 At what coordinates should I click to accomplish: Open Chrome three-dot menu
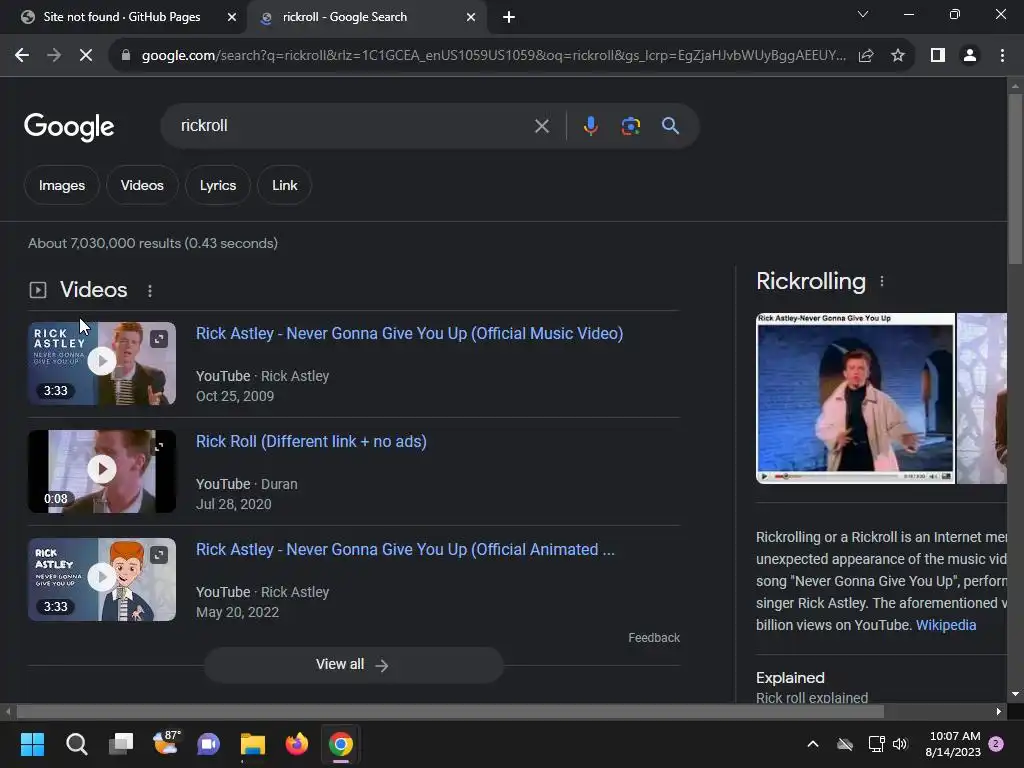(1002, 56)
